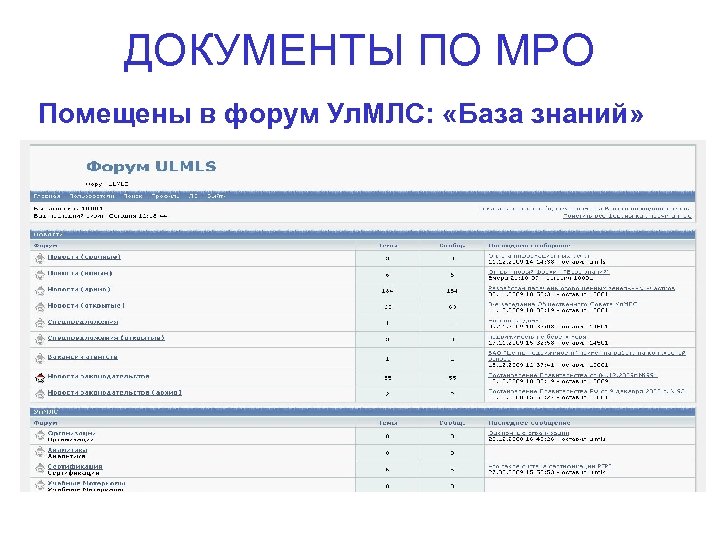Open Постановление Правительства link in Новости законодательства row

pos(573,375)
